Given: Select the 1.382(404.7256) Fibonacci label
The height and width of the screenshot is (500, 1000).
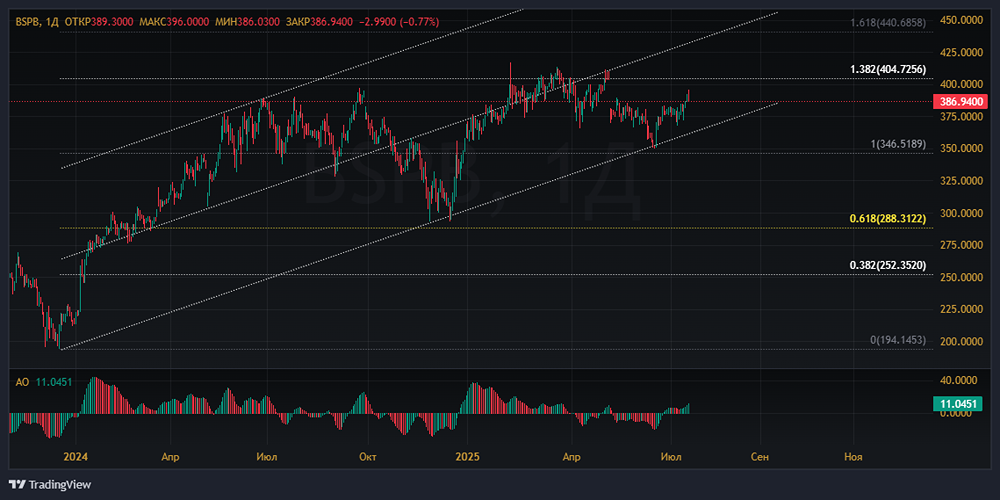Looking at the screenshot, I should tap(888, 69).
